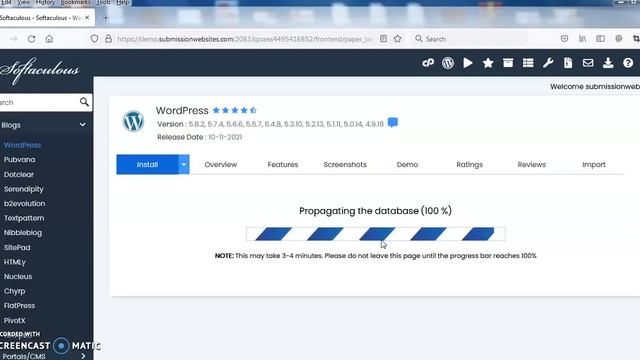Click the download import icon in toolbar
Viewport: 640px width, 360px height.
[608, 63]
